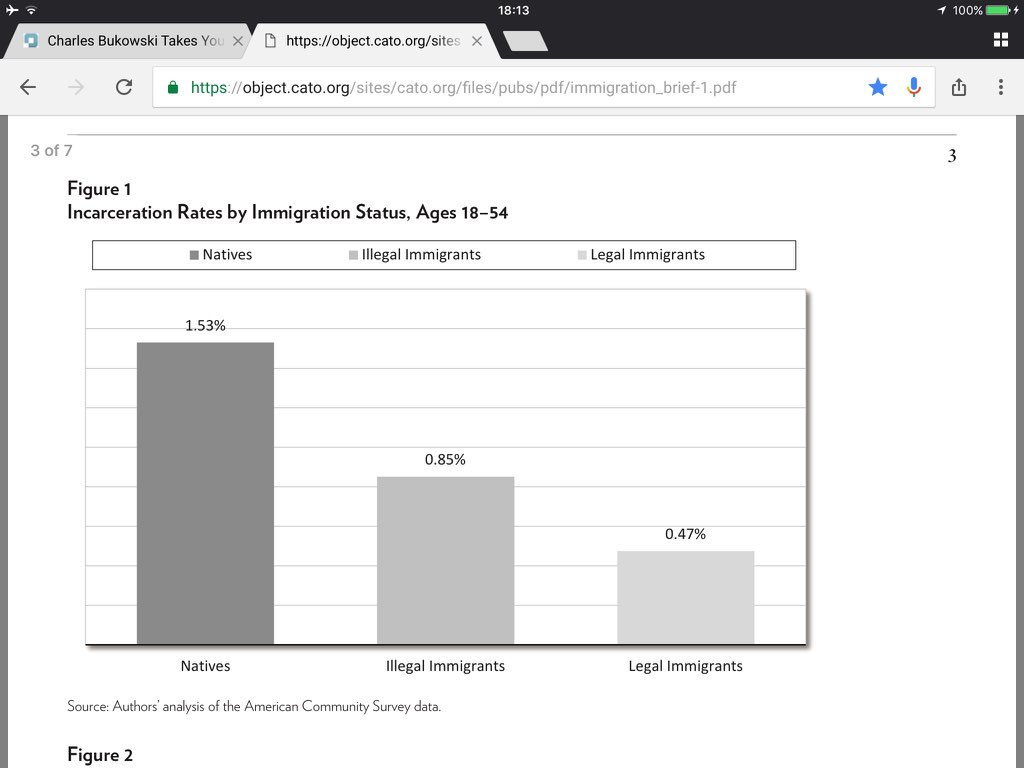Click the location services arrow icon
The height and width of the screenshot is (768, 1024).
[942, 10]
